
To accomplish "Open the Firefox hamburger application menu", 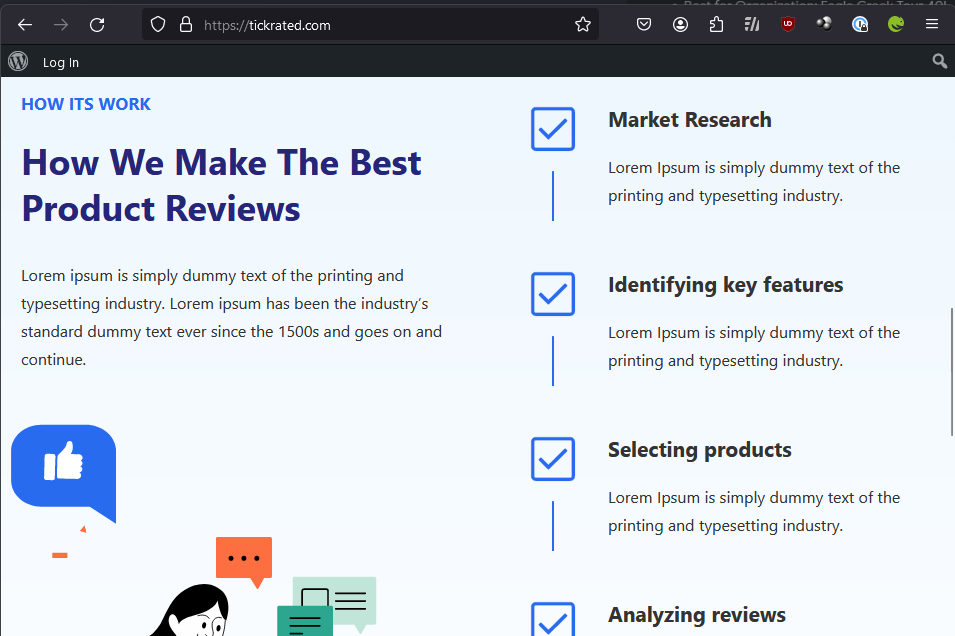I will point(932,25).
